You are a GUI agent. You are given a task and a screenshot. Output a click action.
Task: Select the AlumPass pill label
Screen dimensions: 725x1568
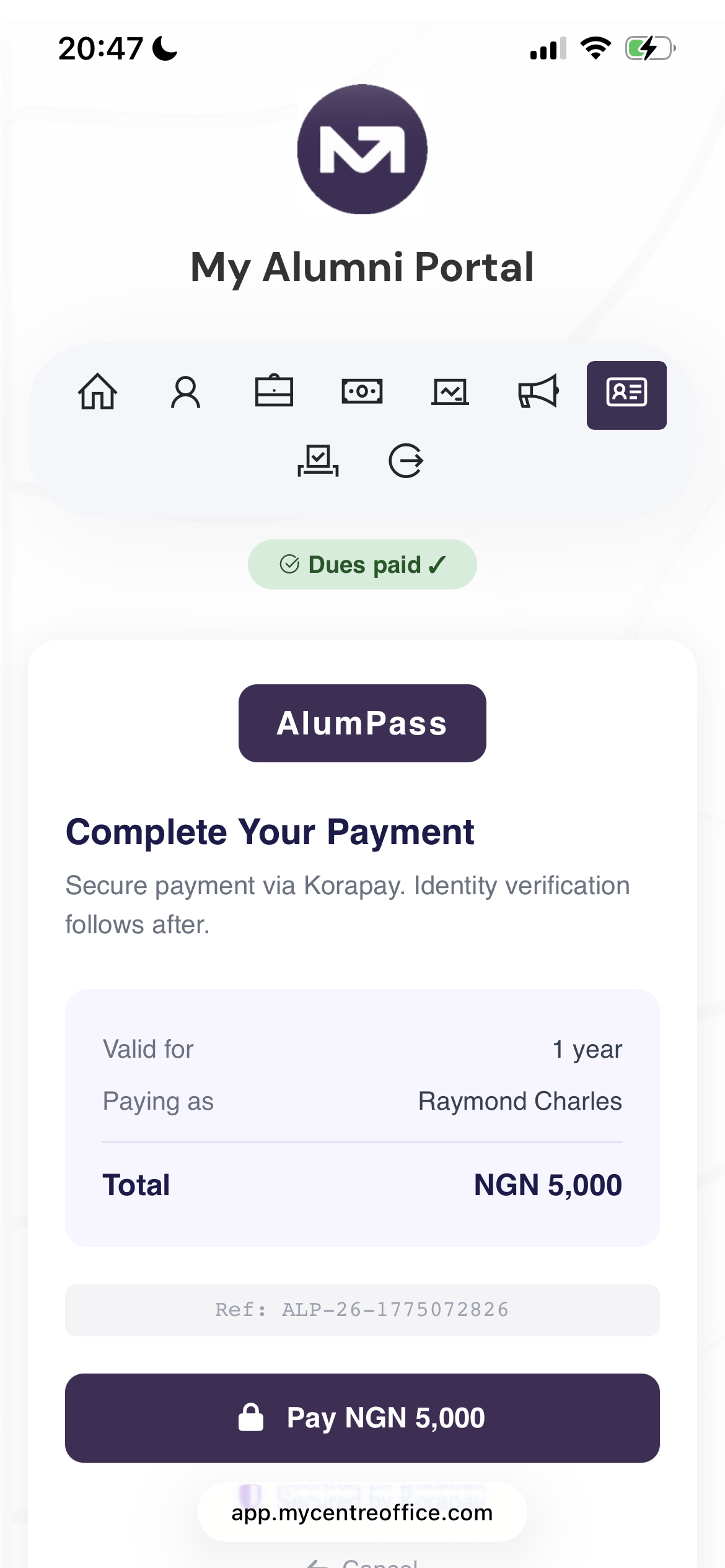(362, 722)
